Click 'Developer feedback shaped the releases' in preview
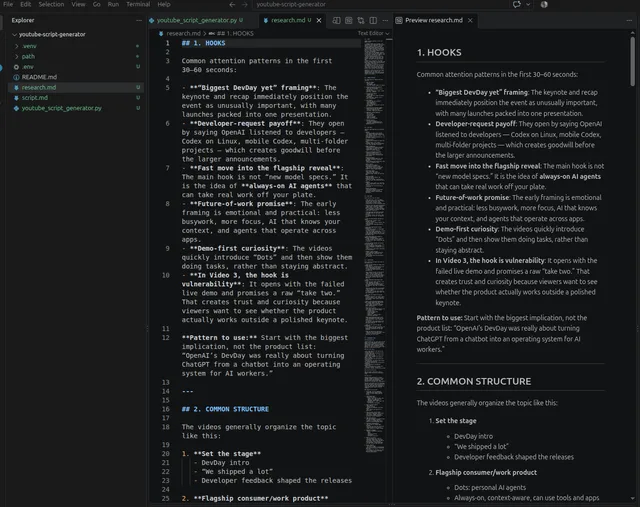The height and width of the screenshot is (507, 640). tap(514, 457)
